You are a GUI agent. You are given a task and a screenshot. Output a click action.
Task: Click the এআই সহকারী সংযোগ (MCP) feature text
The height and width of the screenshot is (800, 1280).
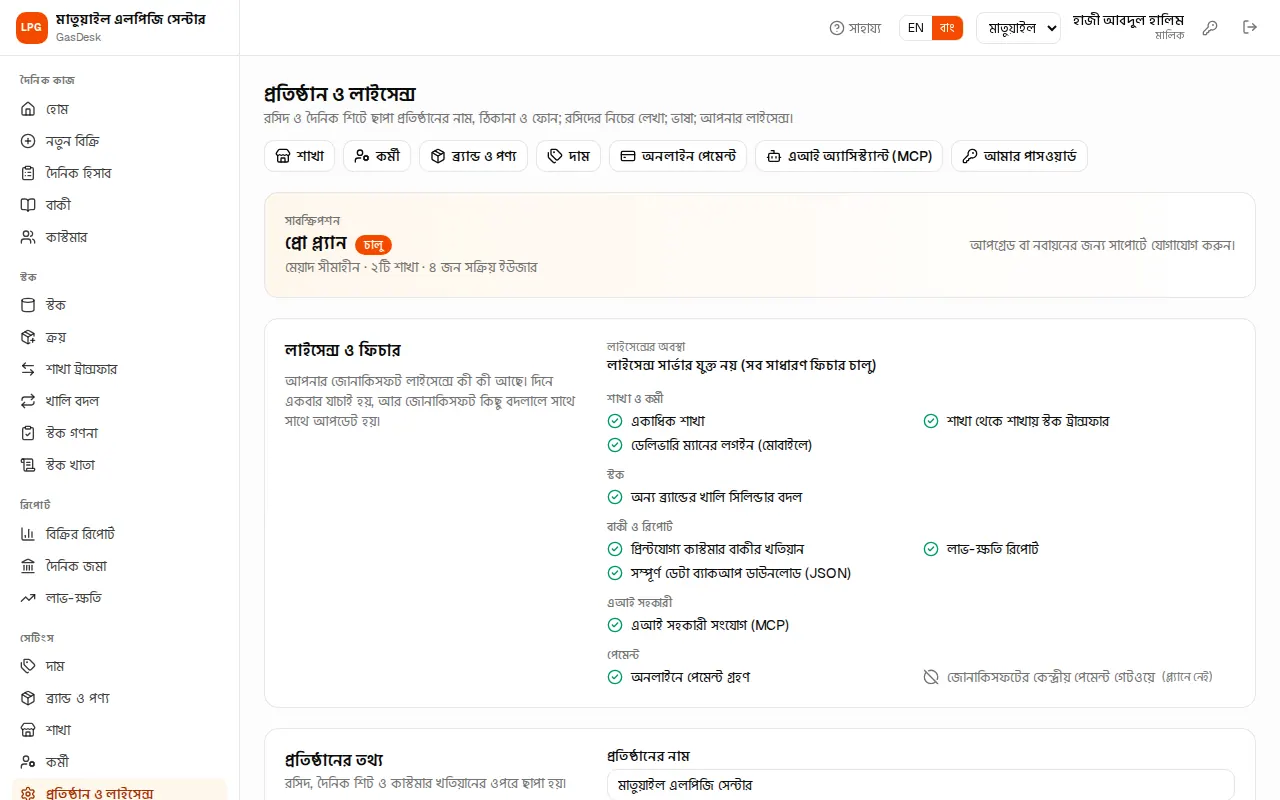pos(710,625)
